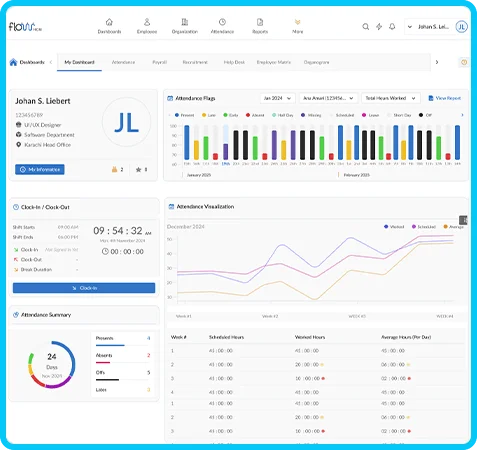
Task: Click the 00:00:00 timer clock icon
Action: 105,251
